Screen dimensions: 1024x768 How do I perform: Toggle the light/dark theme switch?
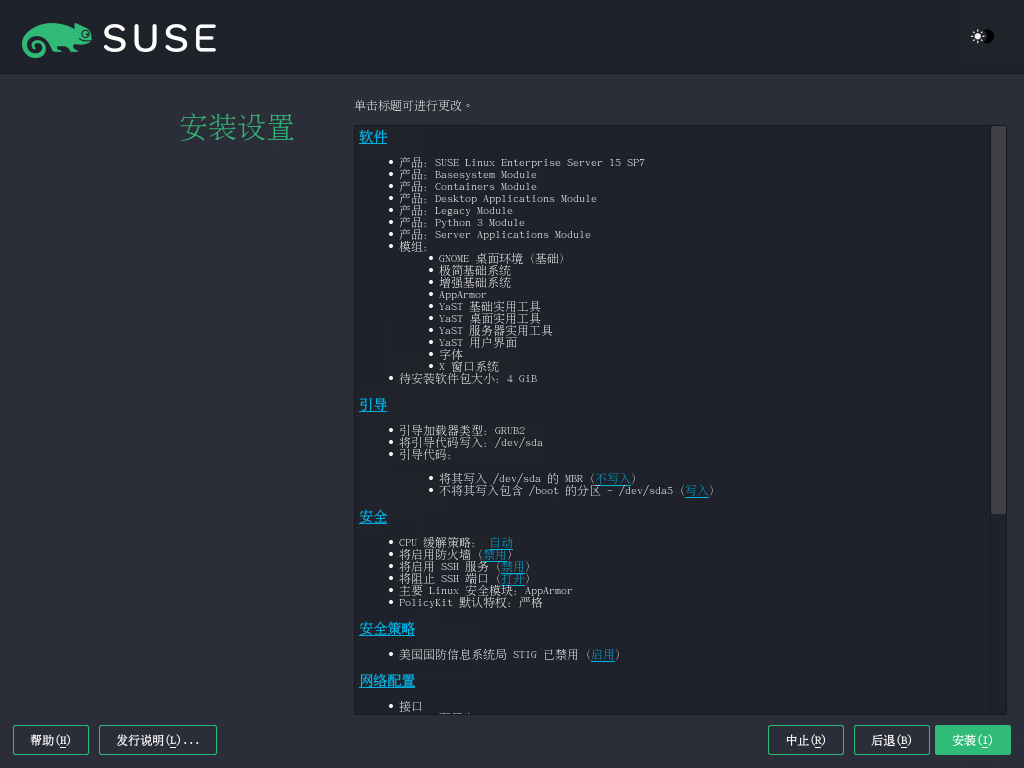[982, 37]
